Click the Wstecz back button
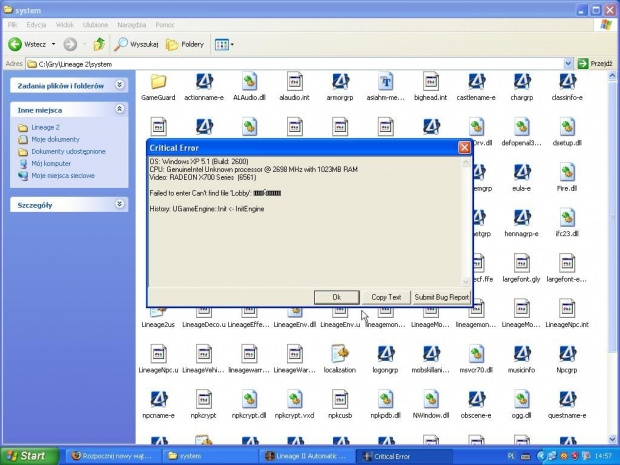 coord(27,44)
